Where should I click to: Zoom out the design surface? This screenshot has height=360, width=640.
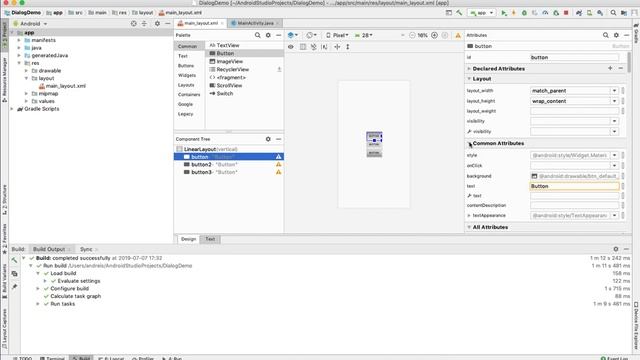point(412,36)
